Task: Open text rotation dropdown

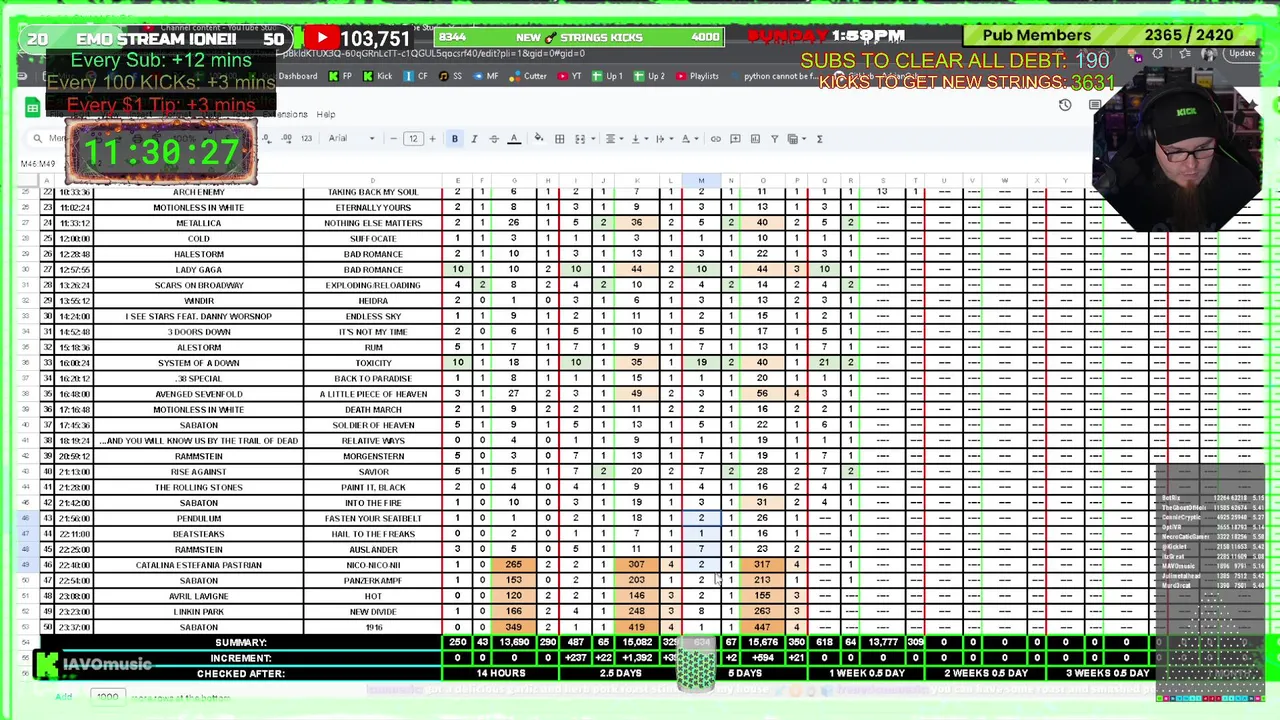Action: click(688, 139)
